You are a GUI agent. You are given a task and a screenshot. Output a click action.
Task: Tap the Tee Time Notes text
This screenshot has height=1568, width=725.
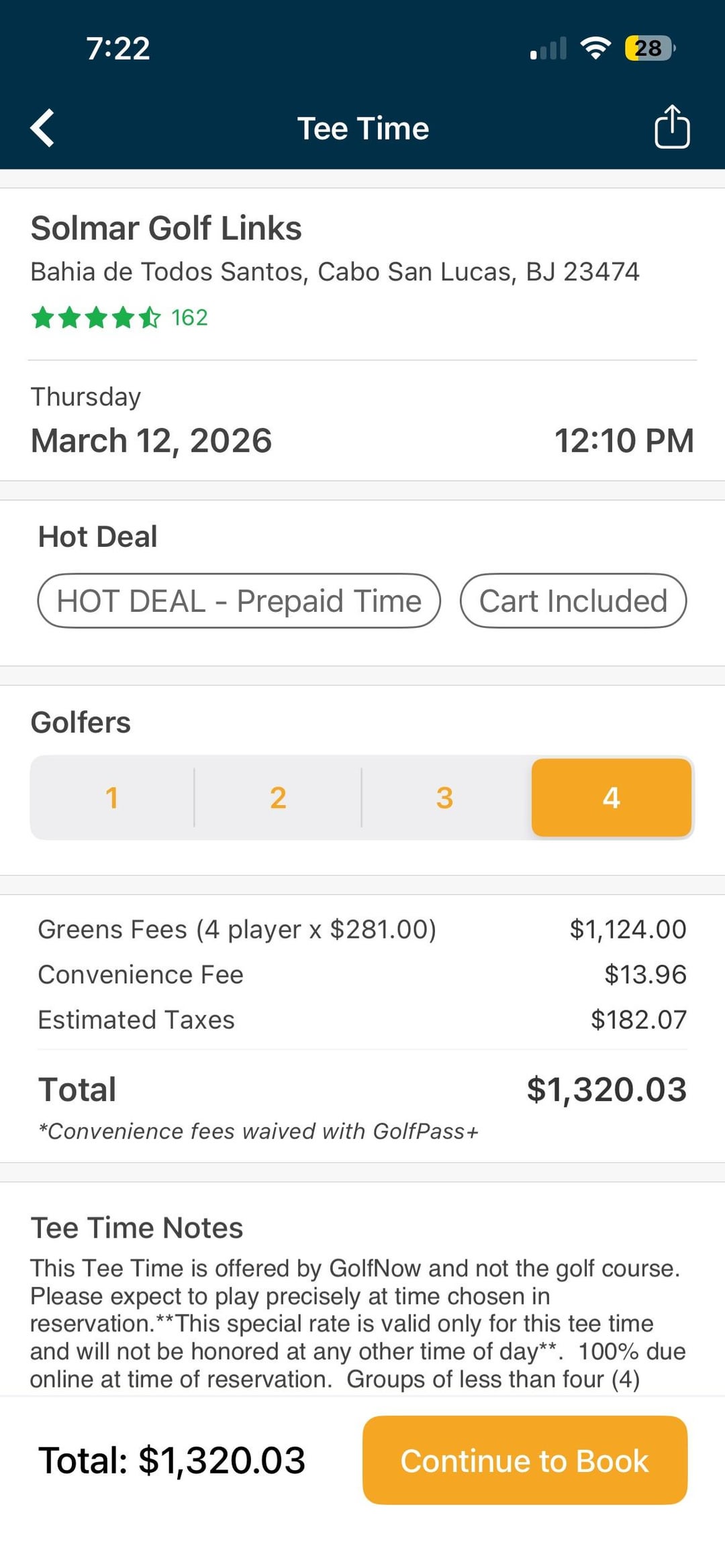click(x=356, y=1322)
